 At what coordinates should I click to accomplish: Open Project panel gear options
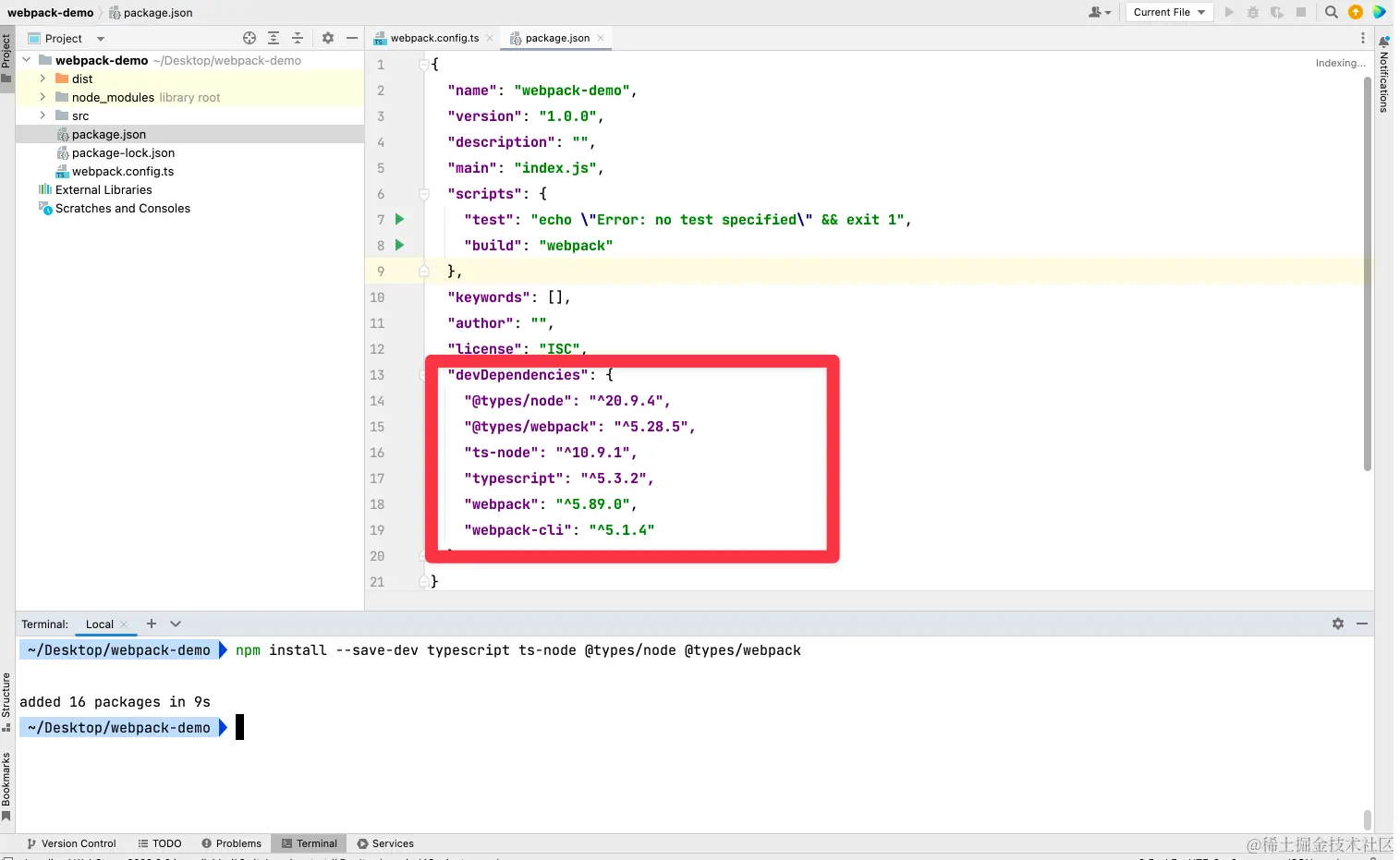pyautogui.click(x=328, y=38)
